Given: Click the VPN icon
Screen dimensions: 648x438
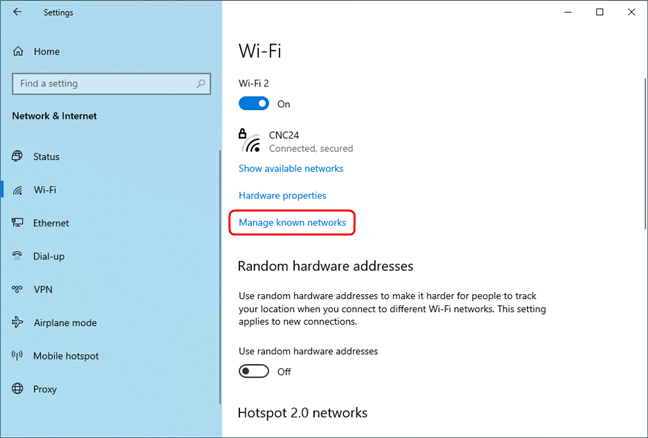Looking at the screenshot, I should [x=17, y=289].
